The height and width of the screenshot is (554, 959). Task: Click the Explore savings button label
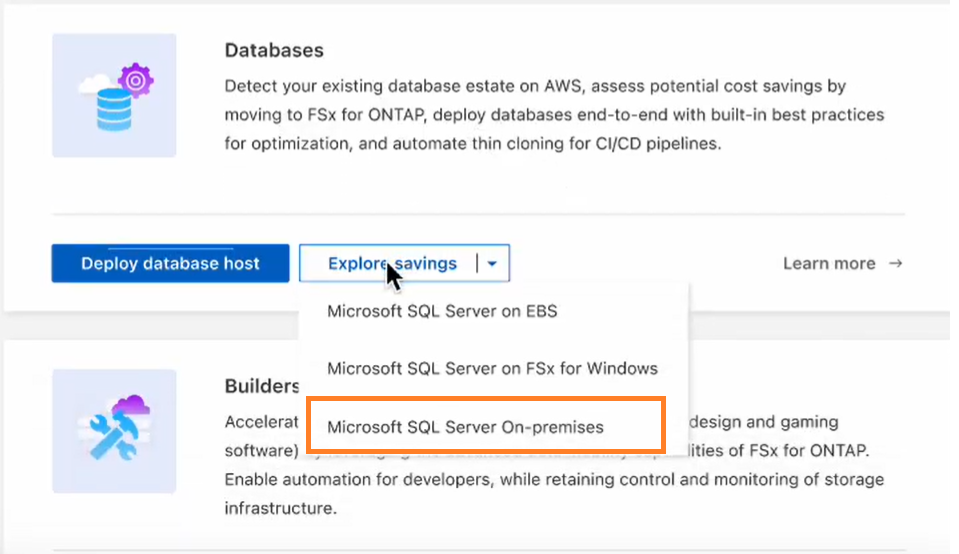coord(392,264)
